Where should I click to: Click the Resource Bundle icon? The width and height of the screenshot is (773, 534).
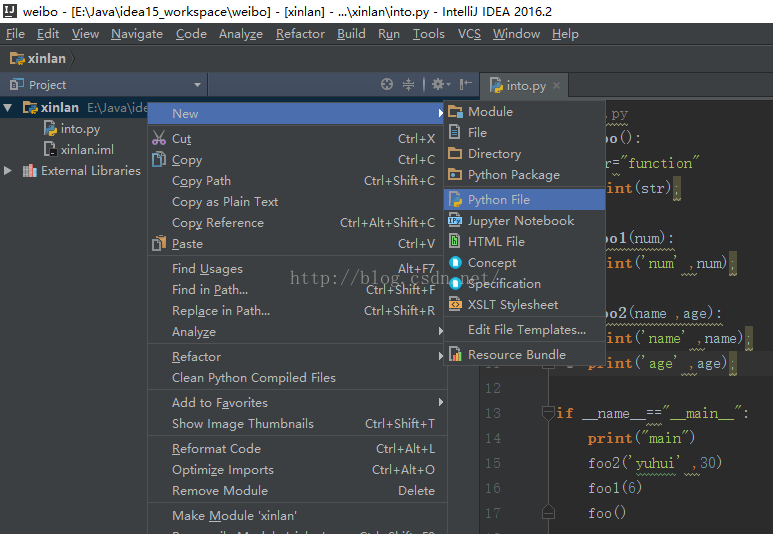(x=455, y=354)
